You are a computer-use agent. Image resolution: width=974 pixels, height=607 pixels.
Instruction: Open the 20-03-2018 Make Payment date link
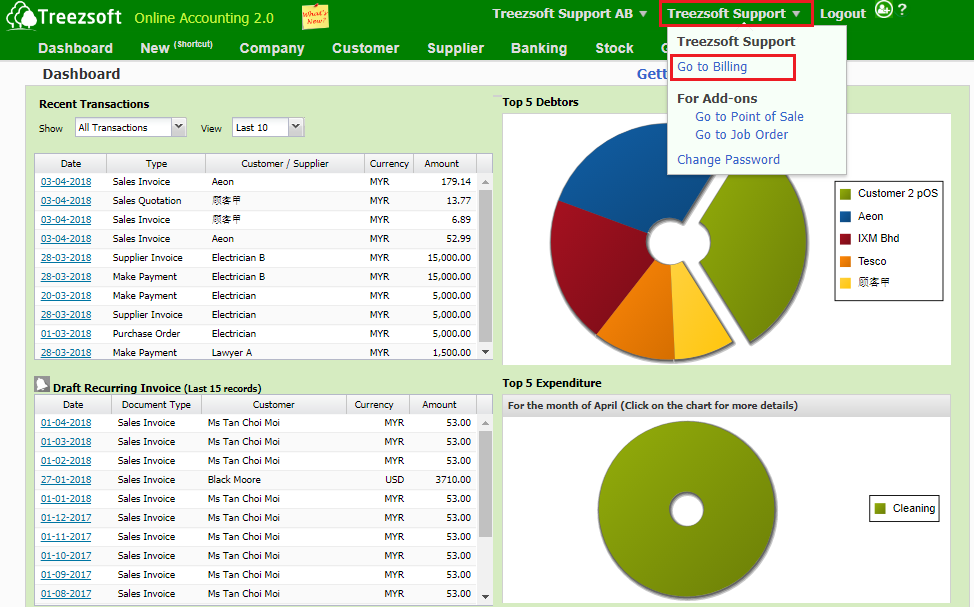click(66, 296)
